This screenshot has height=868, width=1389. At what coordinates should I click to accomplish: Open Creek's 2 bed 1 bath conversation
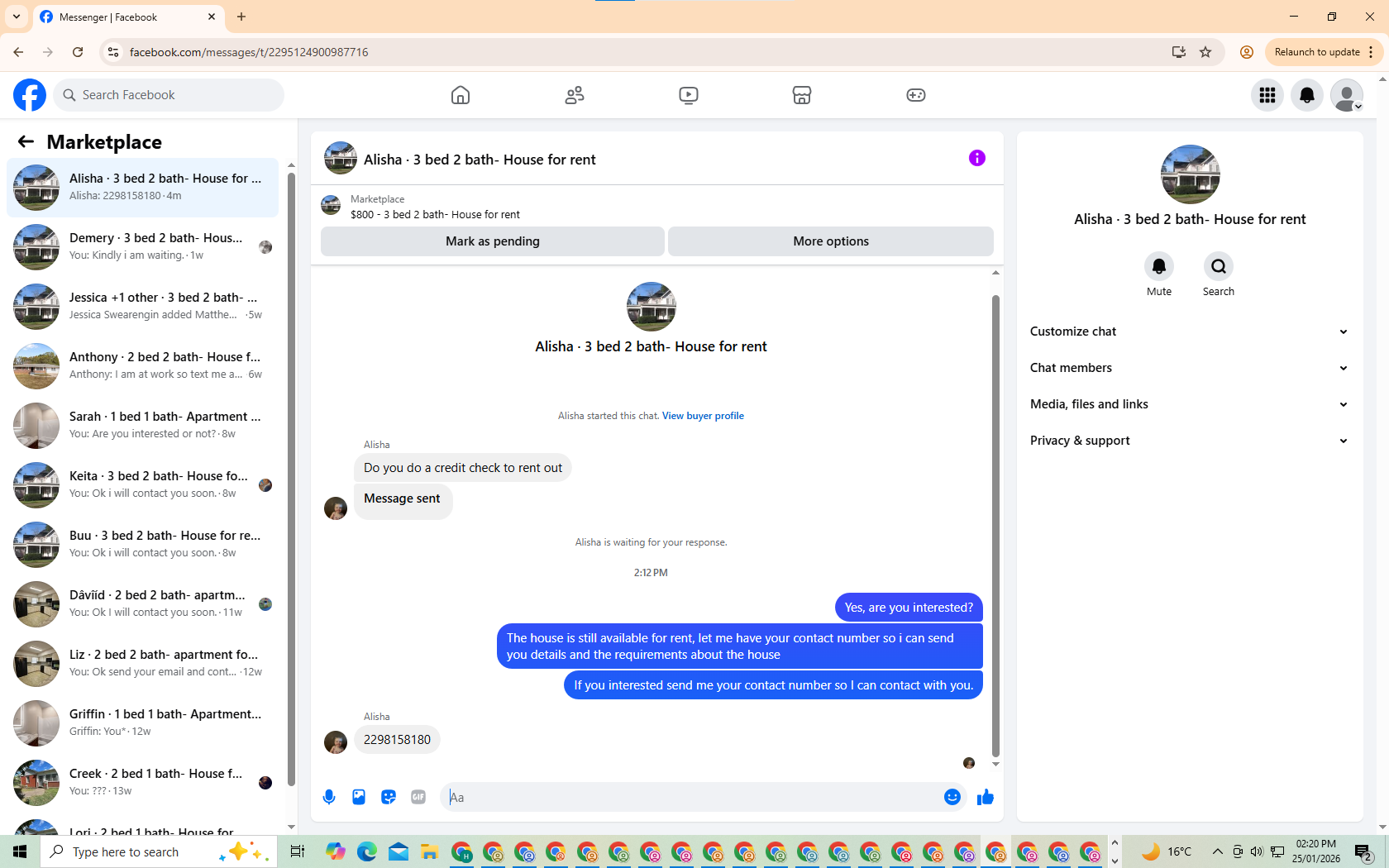pos(143,783)
